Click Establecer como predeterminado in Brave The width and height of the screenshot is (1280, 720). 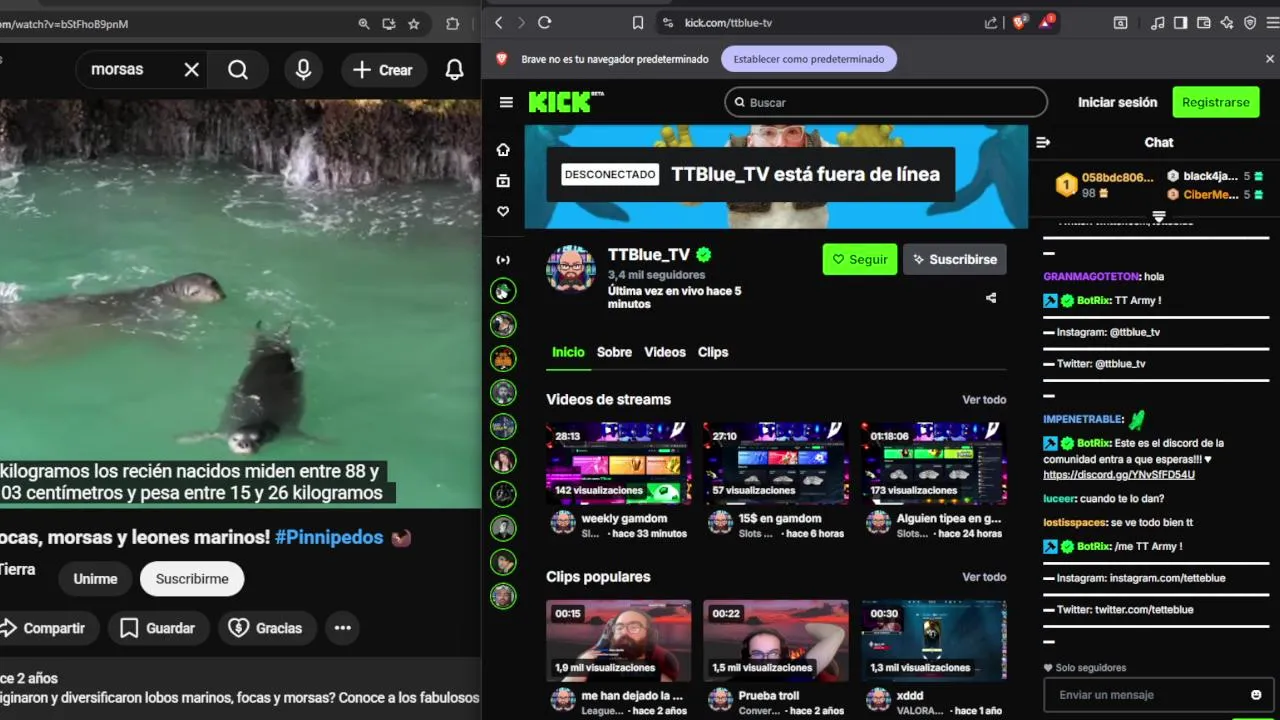click(x=809, y=59)
